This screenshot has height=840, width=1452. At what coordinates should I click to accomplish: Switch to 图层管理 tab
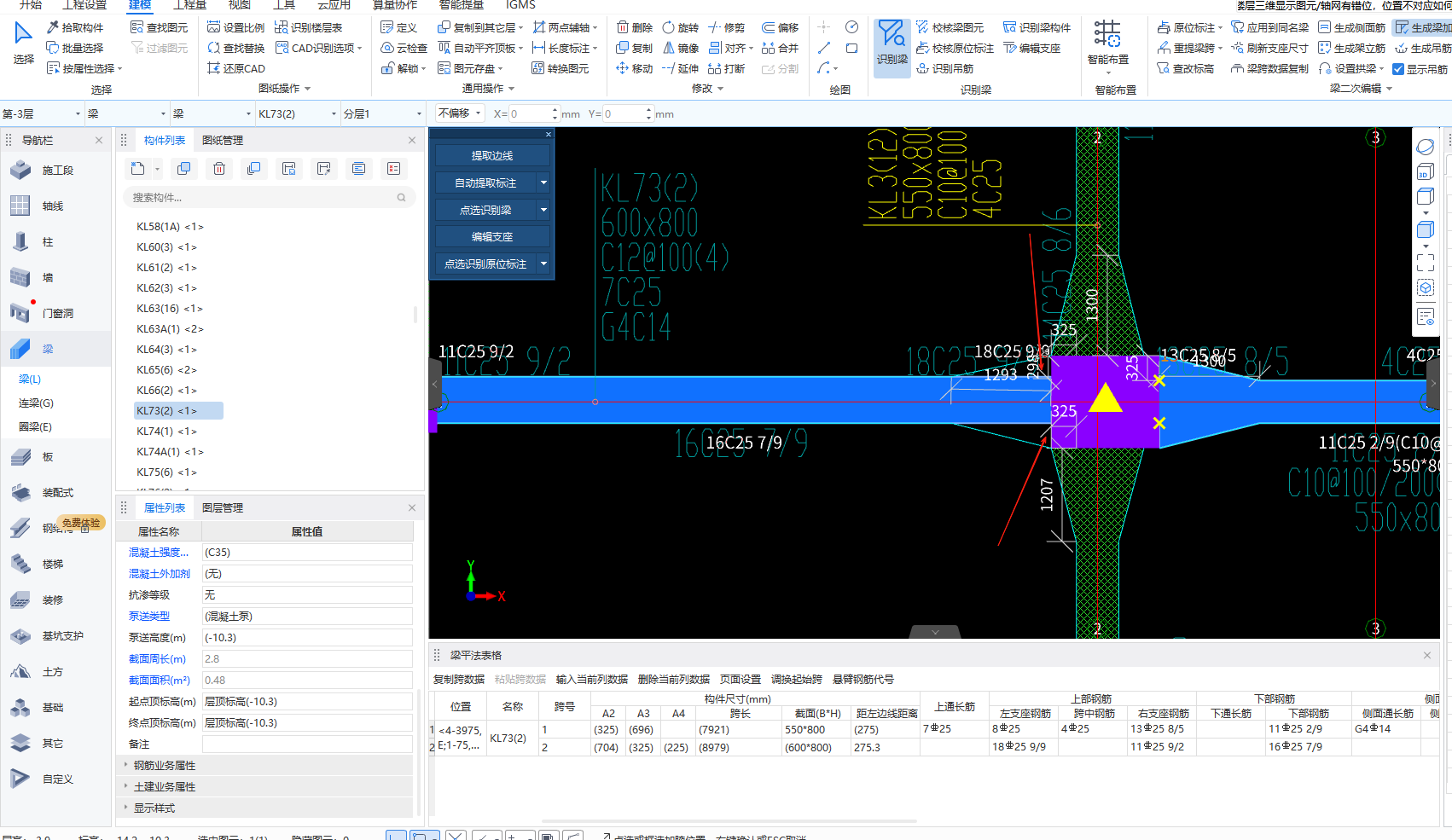pos(223,507)
